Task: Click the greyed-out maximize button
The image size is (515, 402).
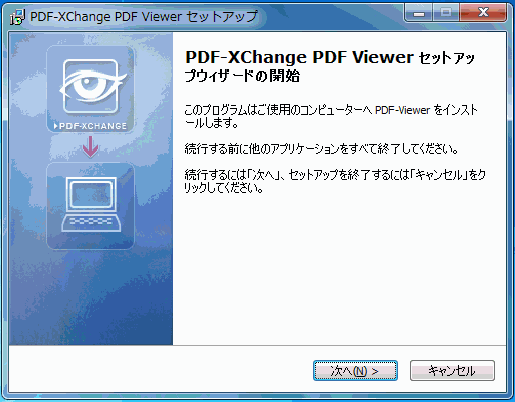Action: tap(446, 13)
